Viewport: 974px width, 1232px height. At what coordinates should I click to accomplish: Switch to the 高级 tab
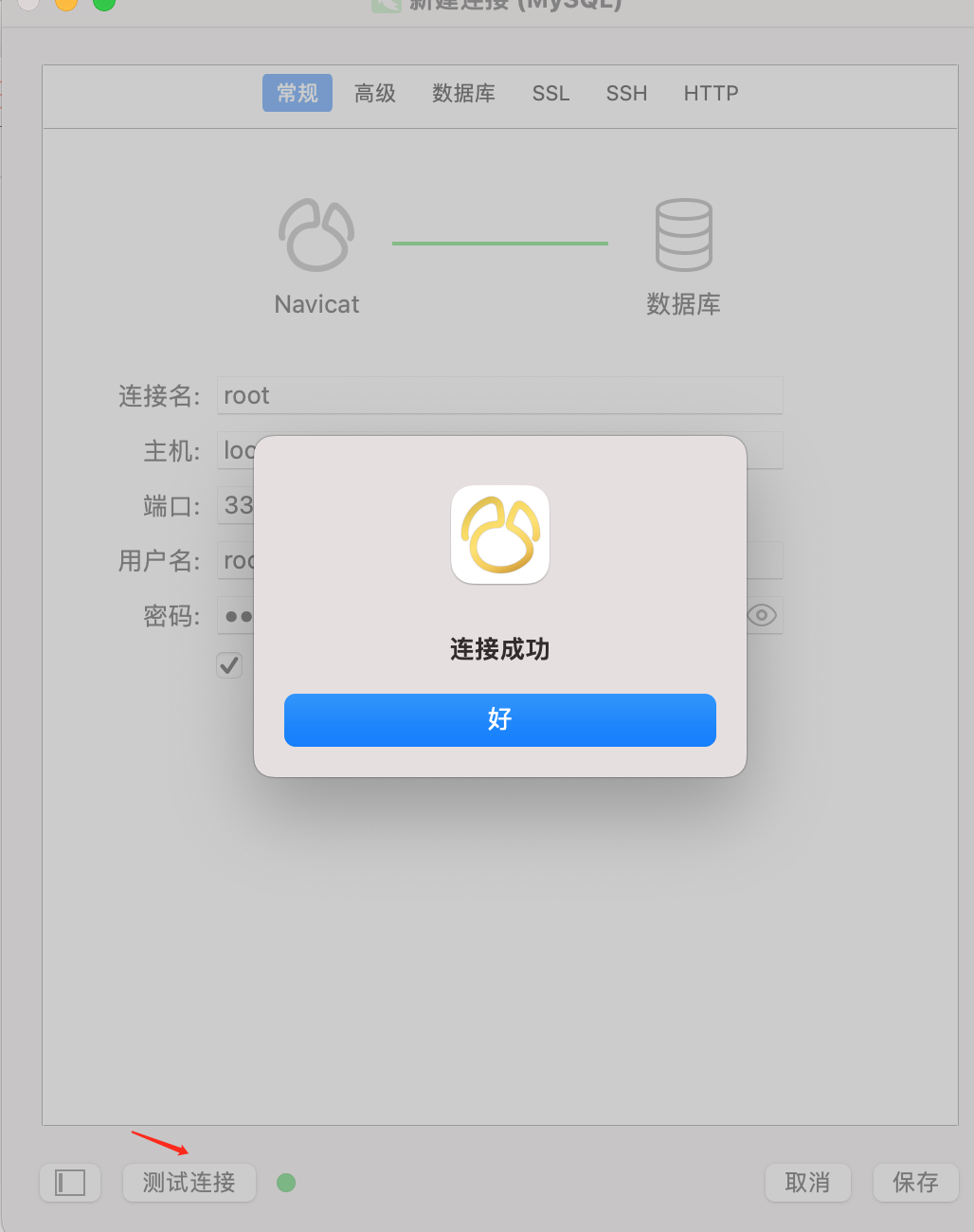click(x=375, y=93)
